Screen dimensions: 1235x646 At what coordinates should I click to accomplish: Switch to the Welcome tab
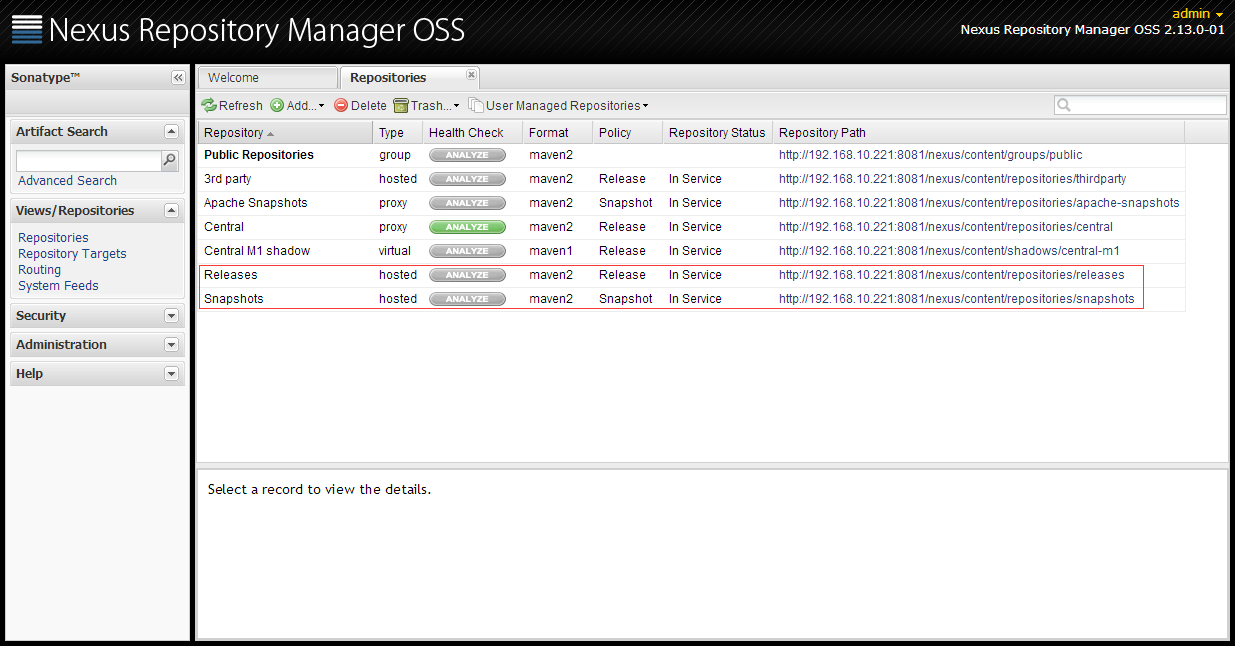pyautogui.click(x=267, y=78)
